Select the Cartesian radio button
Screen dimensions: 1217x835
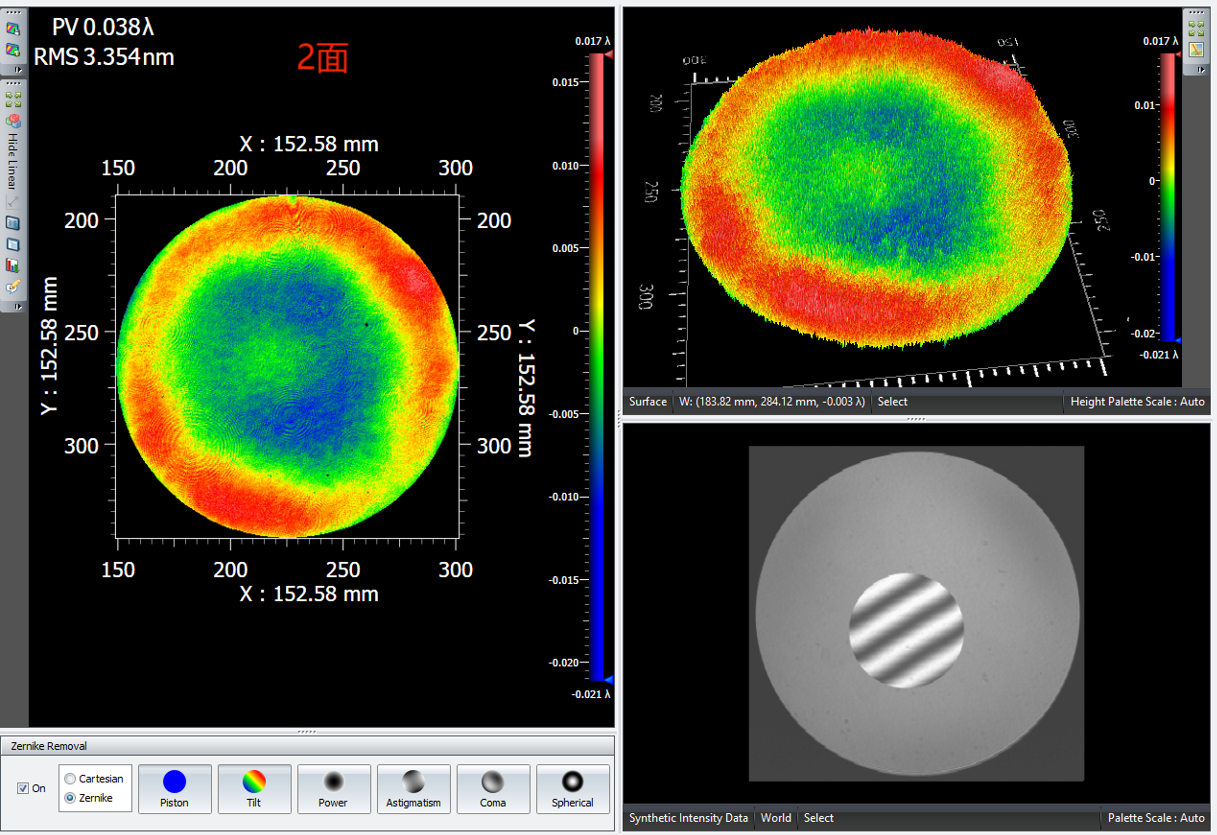(70, 779)
